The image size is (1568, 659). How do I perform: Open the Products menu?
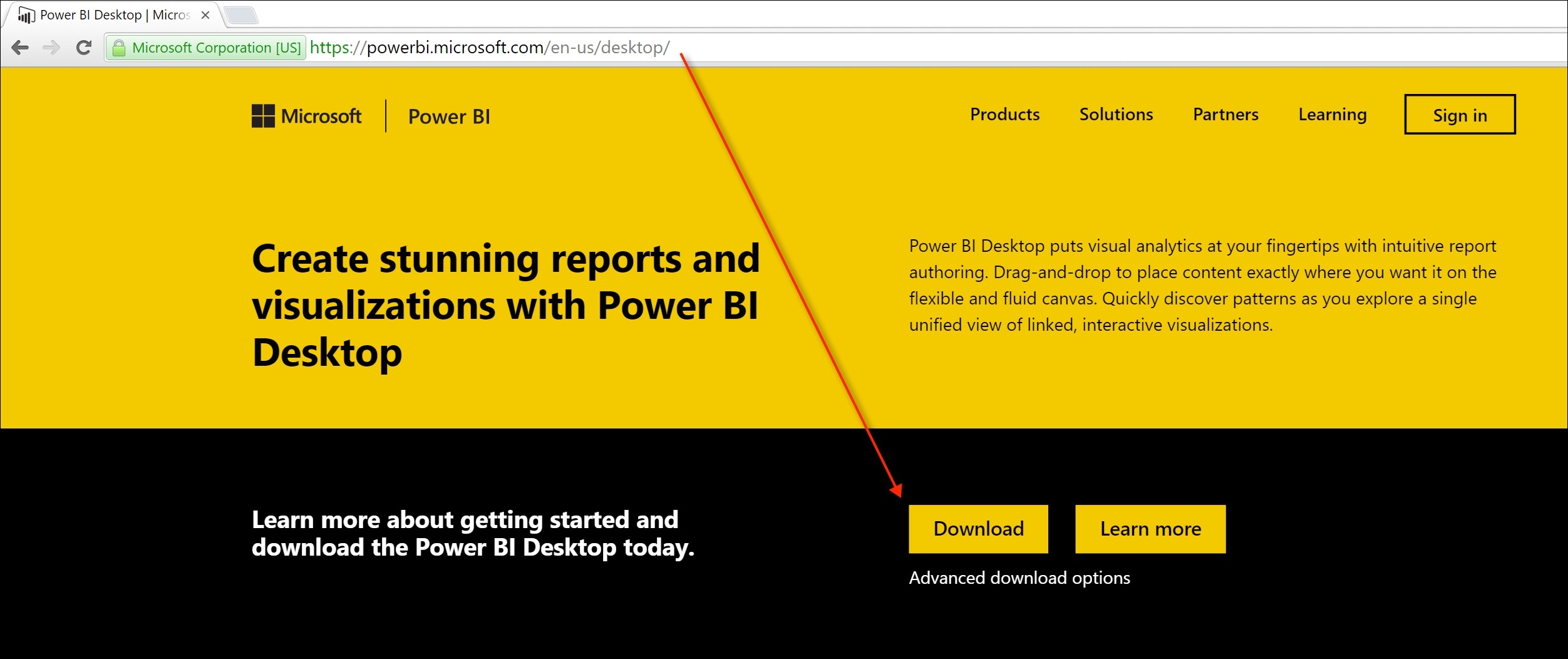click(x=1004, y=115)
